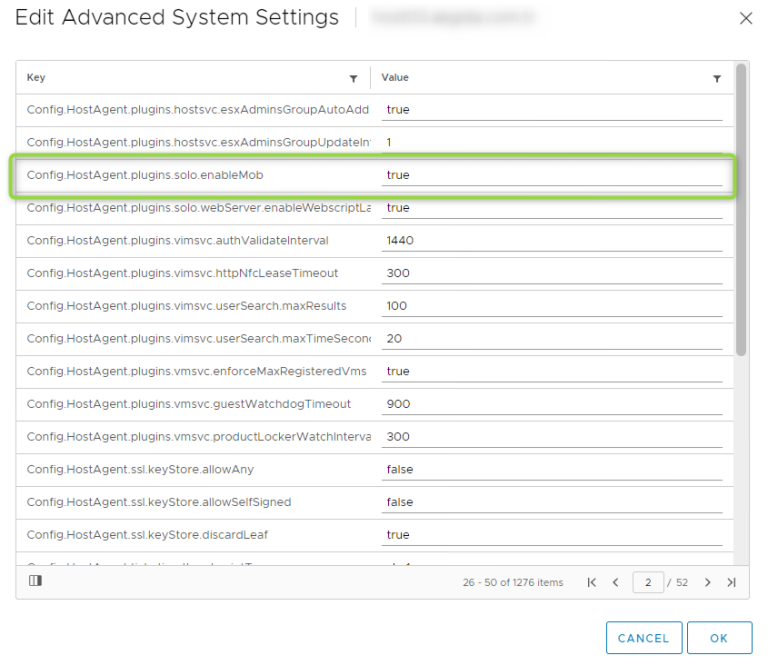Change the keyStore.allowAny value field
Viewport: 768px width, 665px height.
551,469
